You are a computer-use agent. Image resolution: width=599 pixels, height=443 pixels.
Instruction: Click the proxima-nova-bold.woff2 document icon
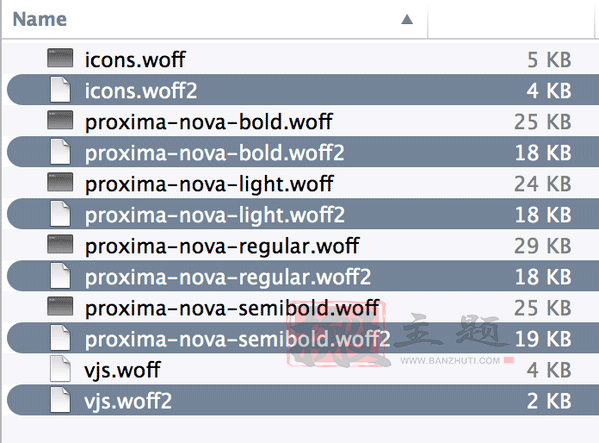(60, 152)
